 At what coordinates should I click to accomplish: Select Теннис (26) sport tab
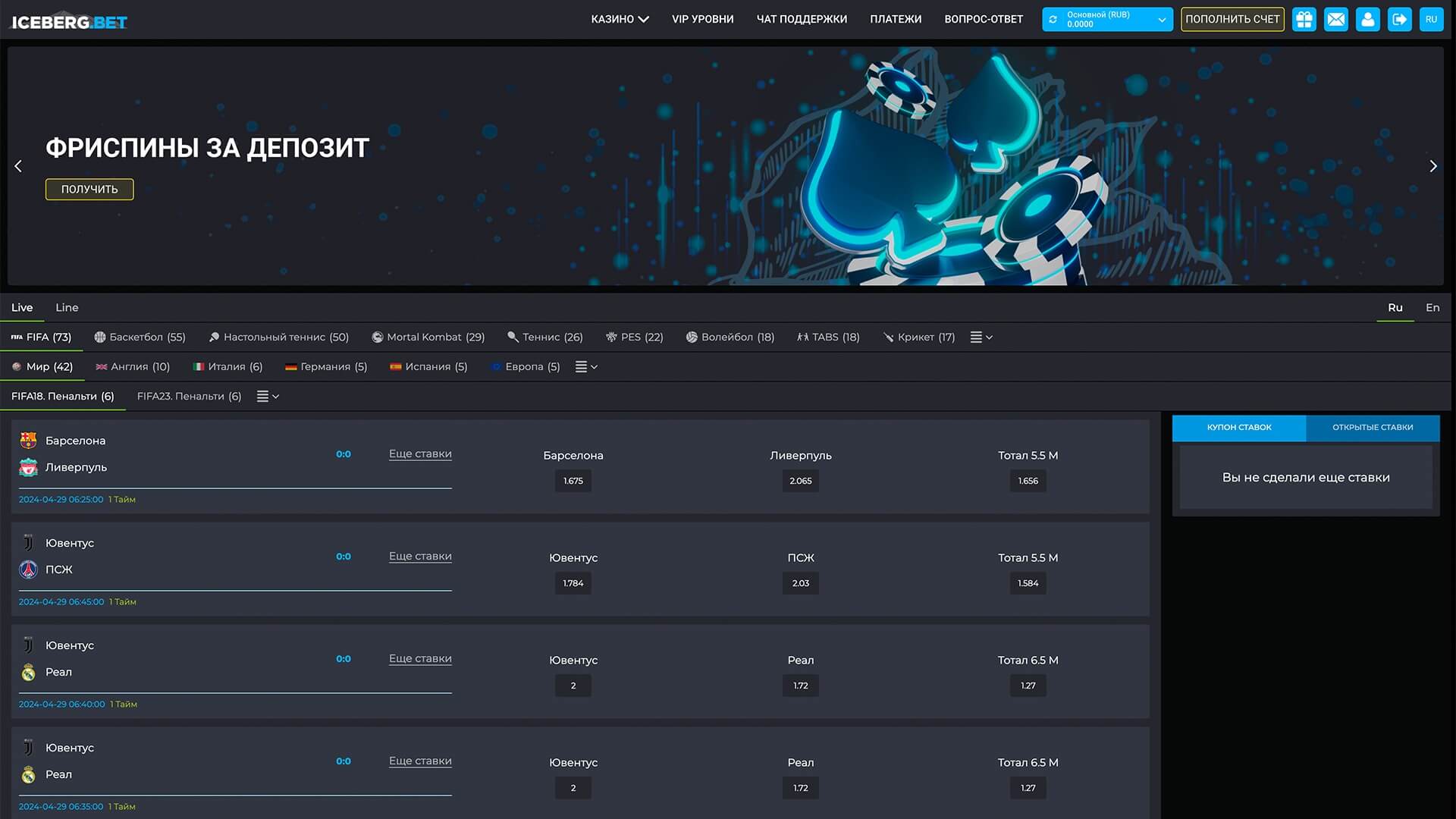point(544,337)
